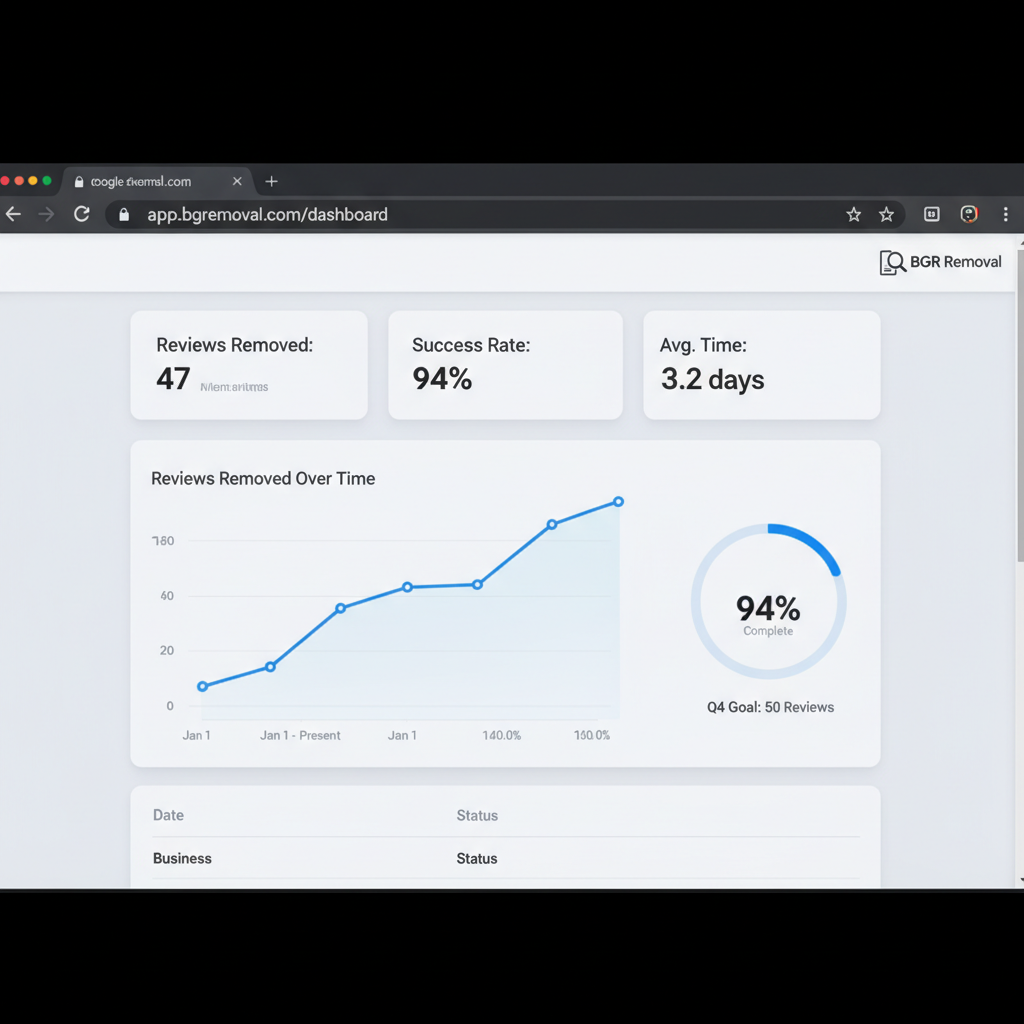Screen dimensions: 1024x1024
Task: Click the bold 'Status' cell beside Business
Action: coord(477,859)
